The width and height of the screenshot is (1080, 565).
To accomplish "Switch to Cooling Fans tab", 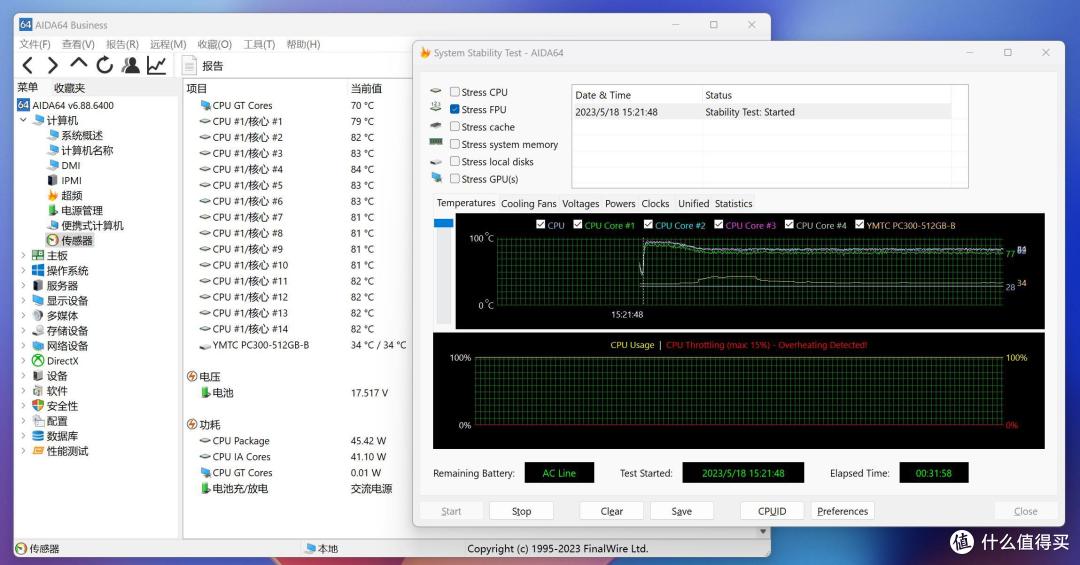I will click(x=528, y=204).
